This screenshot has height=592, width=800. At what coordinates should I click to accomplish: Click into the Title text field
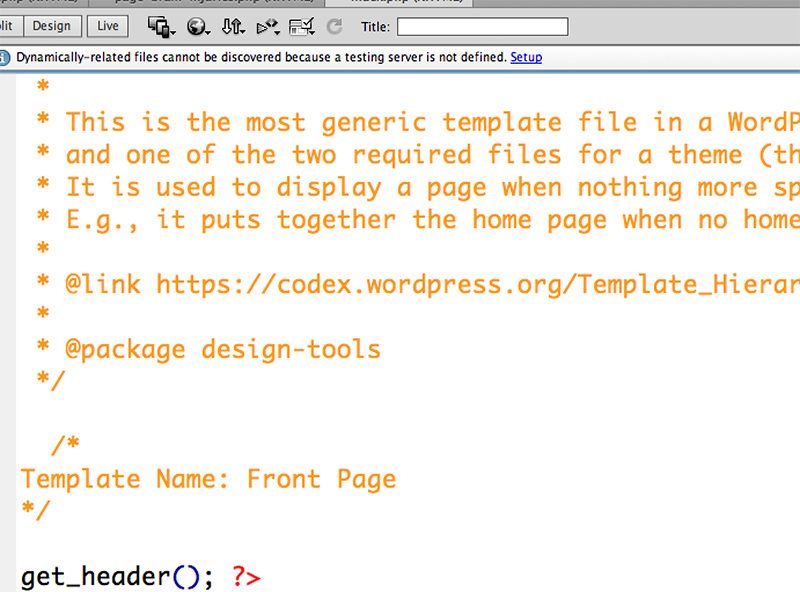(482, 27)
